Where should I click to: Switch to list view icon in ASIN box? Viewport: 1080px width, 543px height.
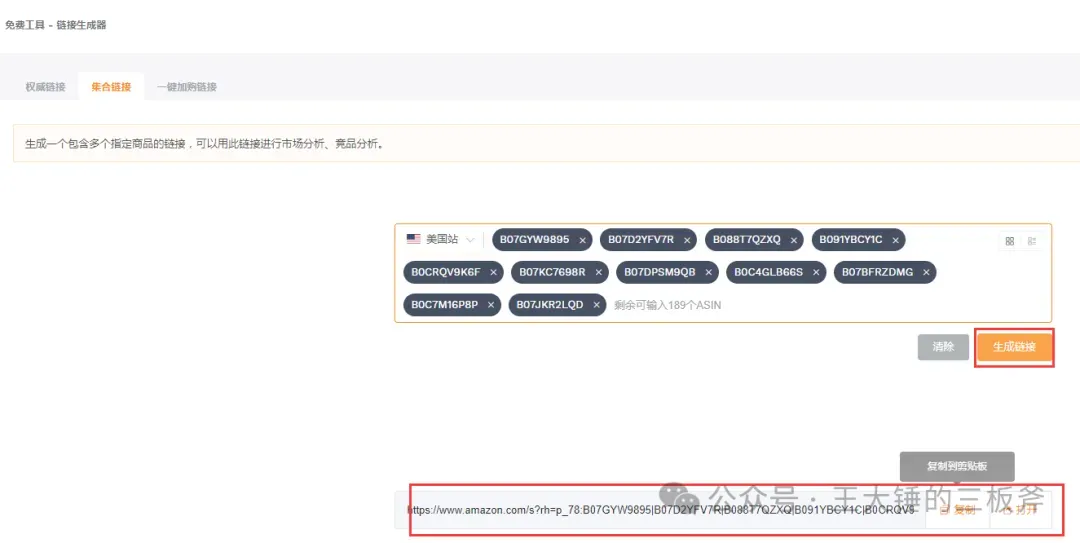[x=1032, y=241]
